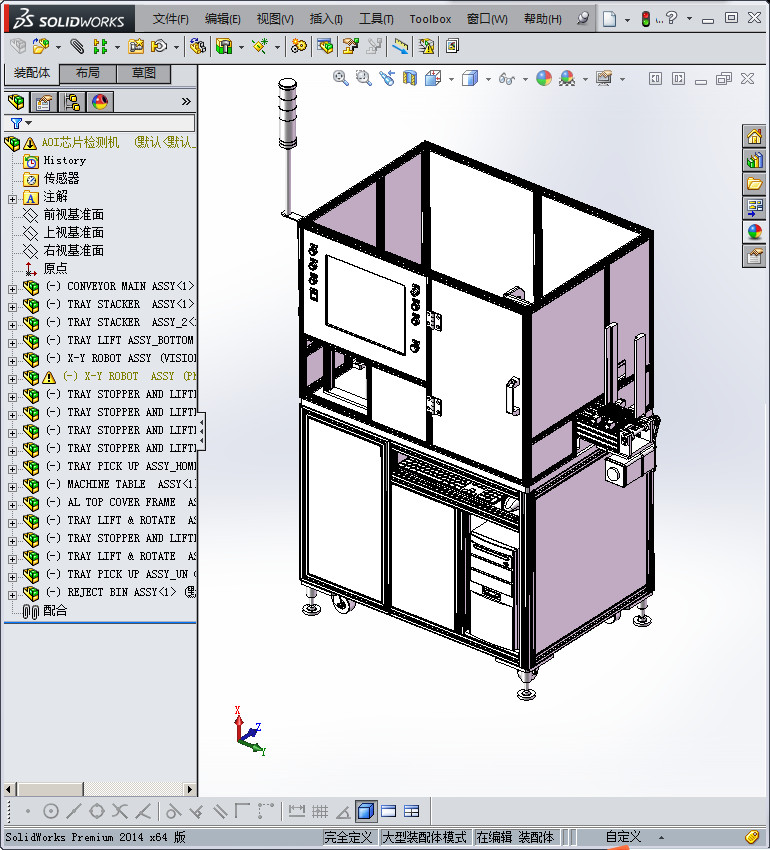Screen dimensions: 770x850
Task: Open SolidWorks Resources home icon in task pane
Action: [x=754, y=137]
